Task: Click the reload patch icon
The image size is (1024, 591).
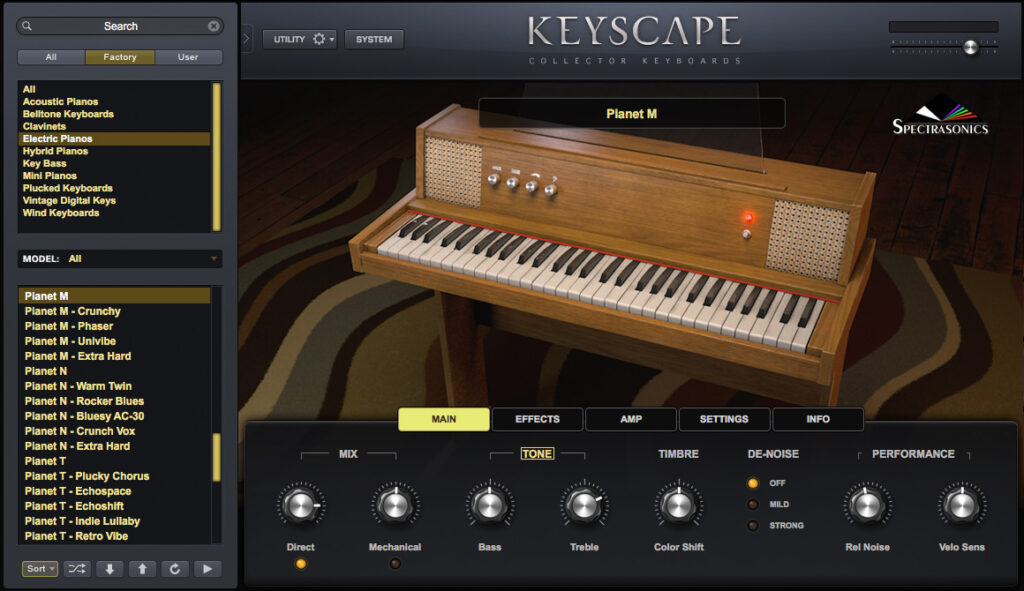Action: tap(174, 568)
